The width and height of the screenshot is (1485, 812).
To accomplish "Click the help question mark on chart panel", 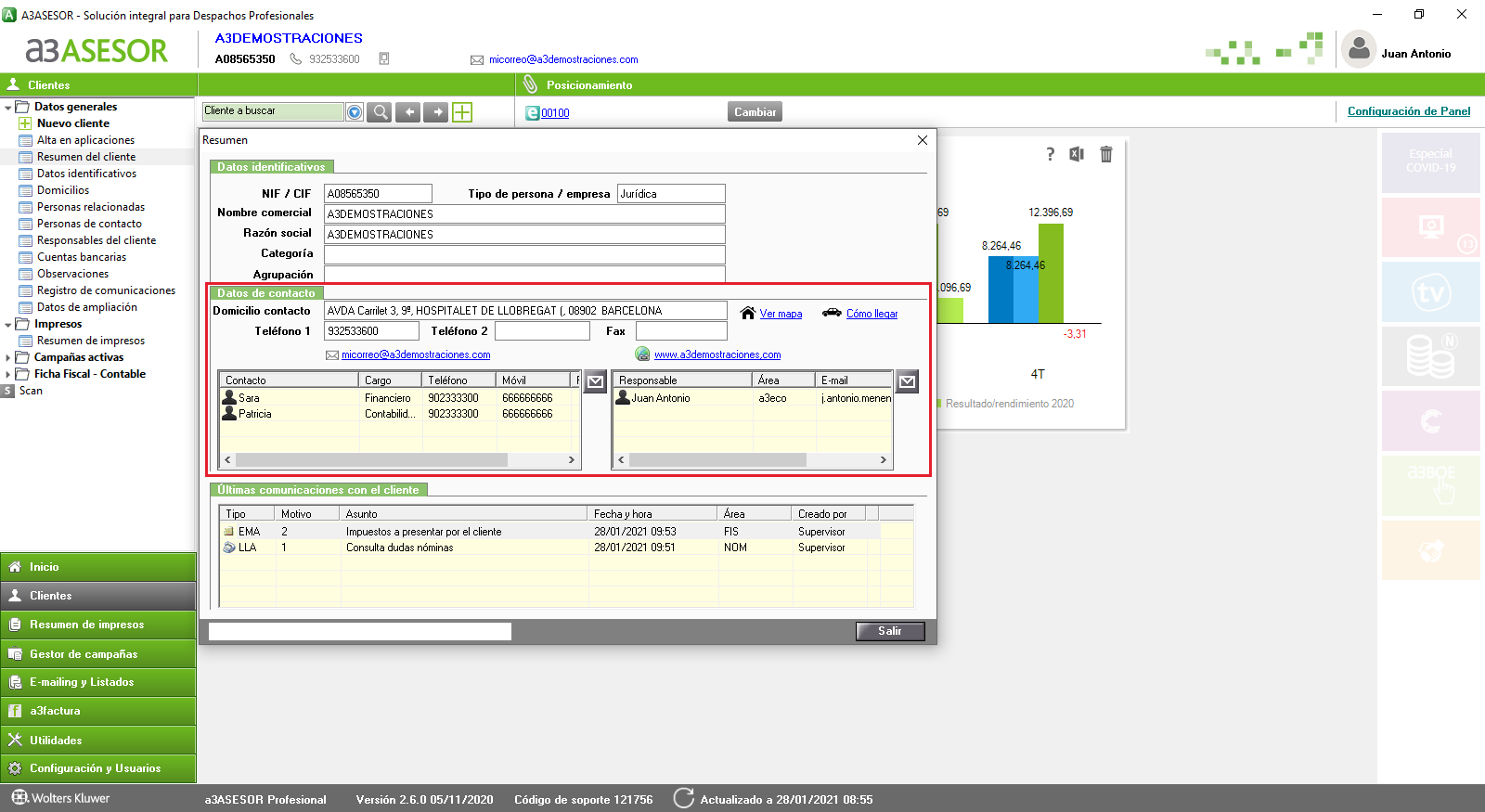I will [x=1051, y=154].
